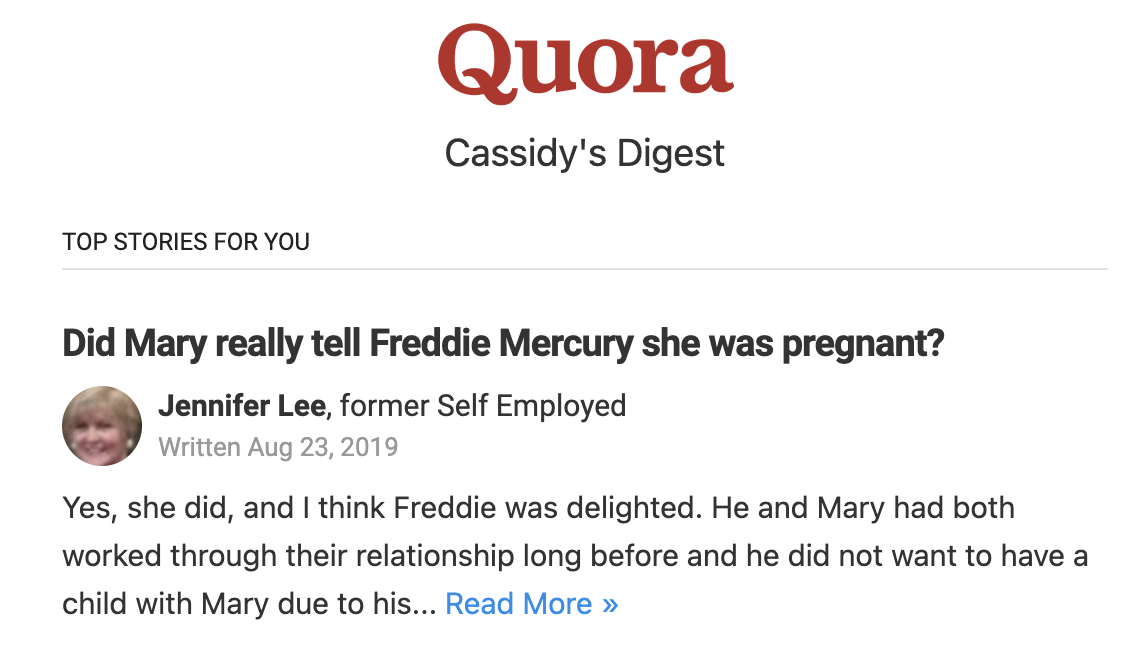Open the Freddie Mercury pregnancy question
Screen dimensions: 1136x660
tap(503, 344)
